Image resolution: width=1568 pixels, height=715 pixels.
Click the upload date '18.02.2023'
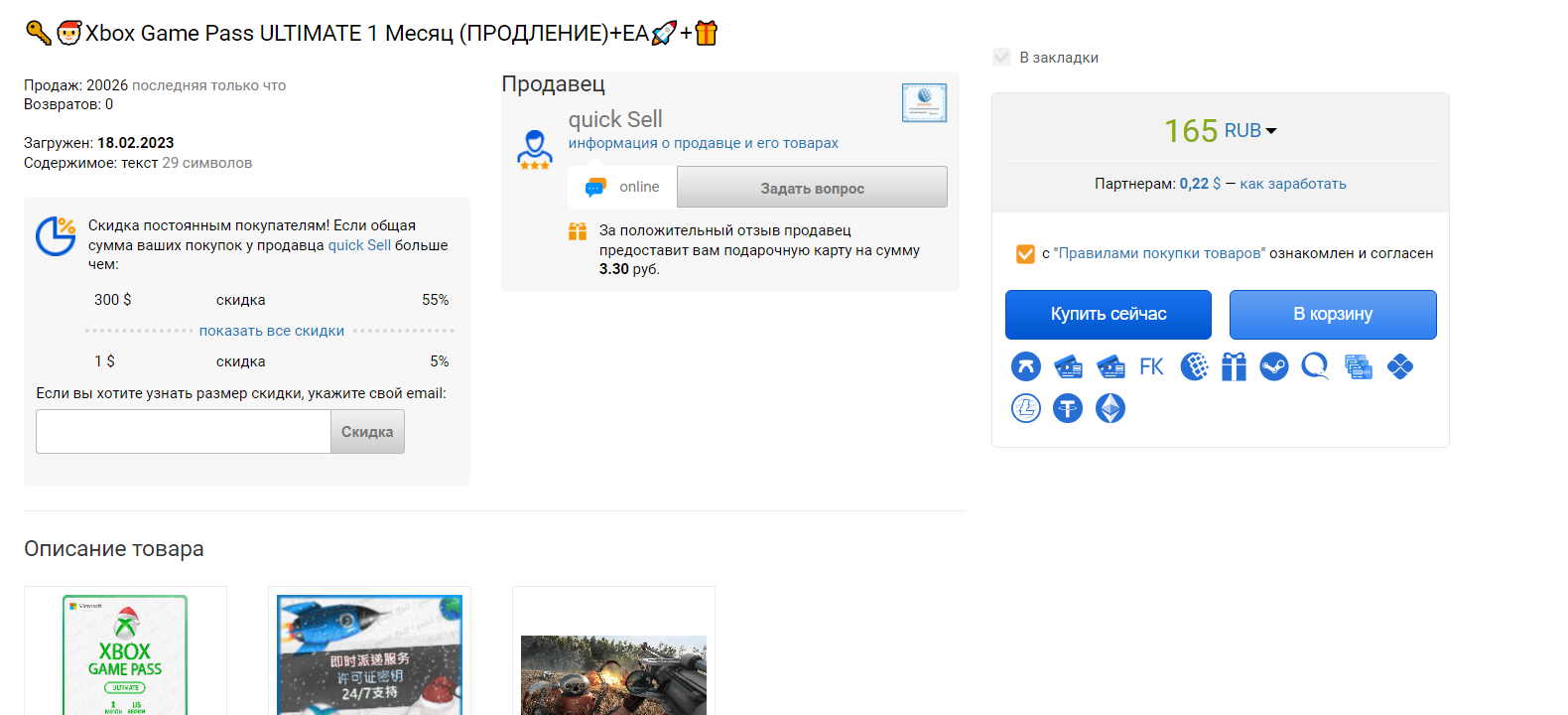click(136, 143)
